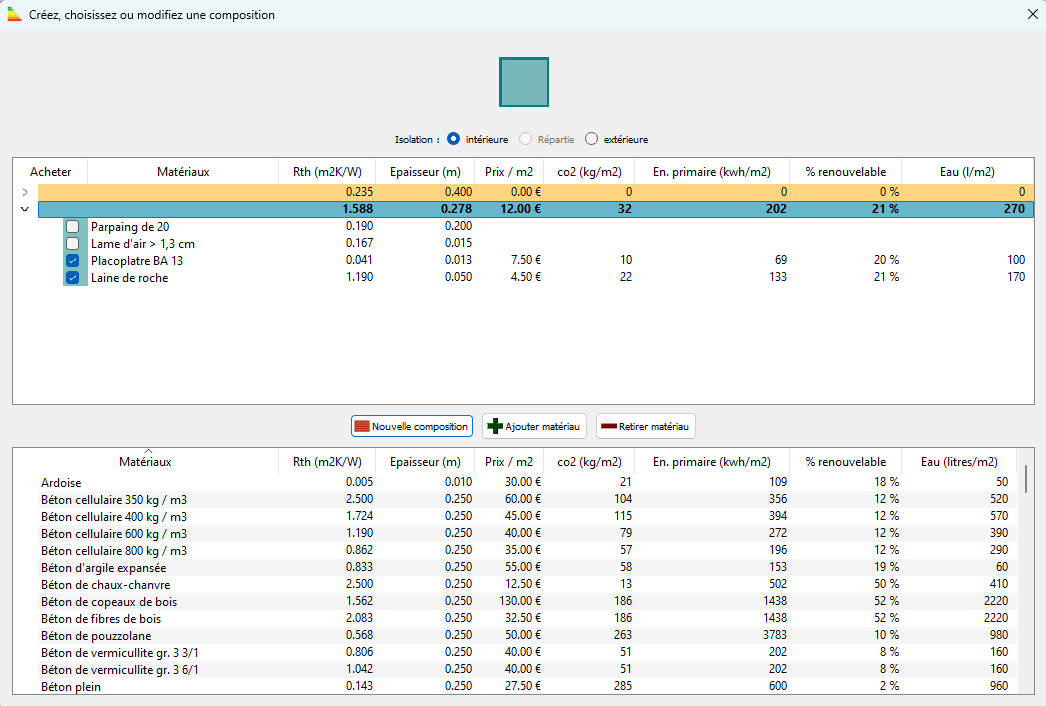
Task: Select the Ardoise material row
Action: point(62,482)
